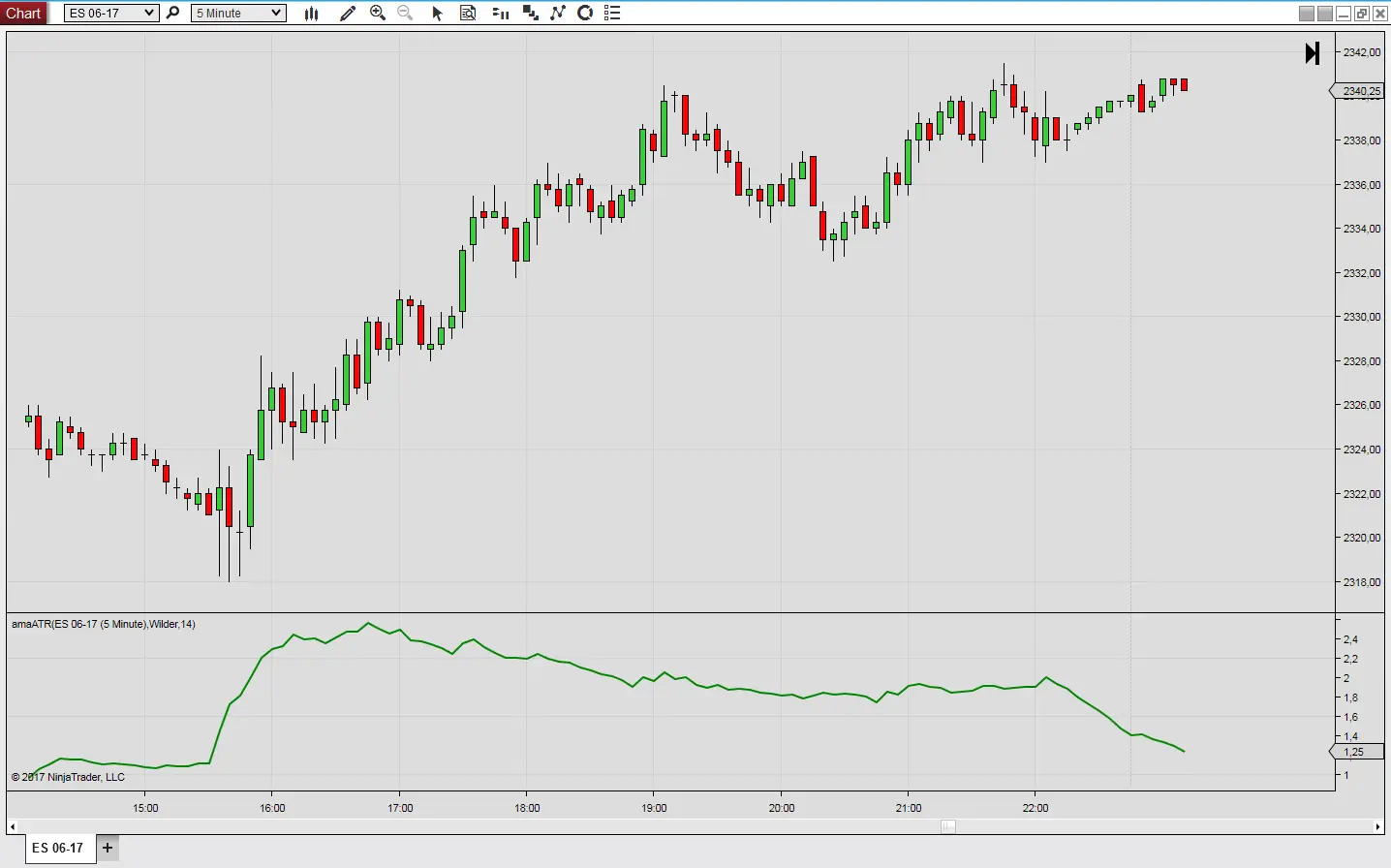The image size is (1391, 868).
Task: Select the ES 06-17 bottom tab
Action: [x=58, y=848]
